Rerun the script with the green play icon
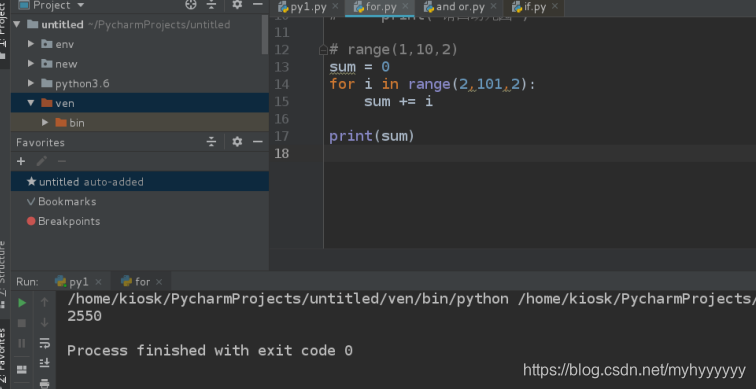Screen dimensions: 756x389 point(22,303)
